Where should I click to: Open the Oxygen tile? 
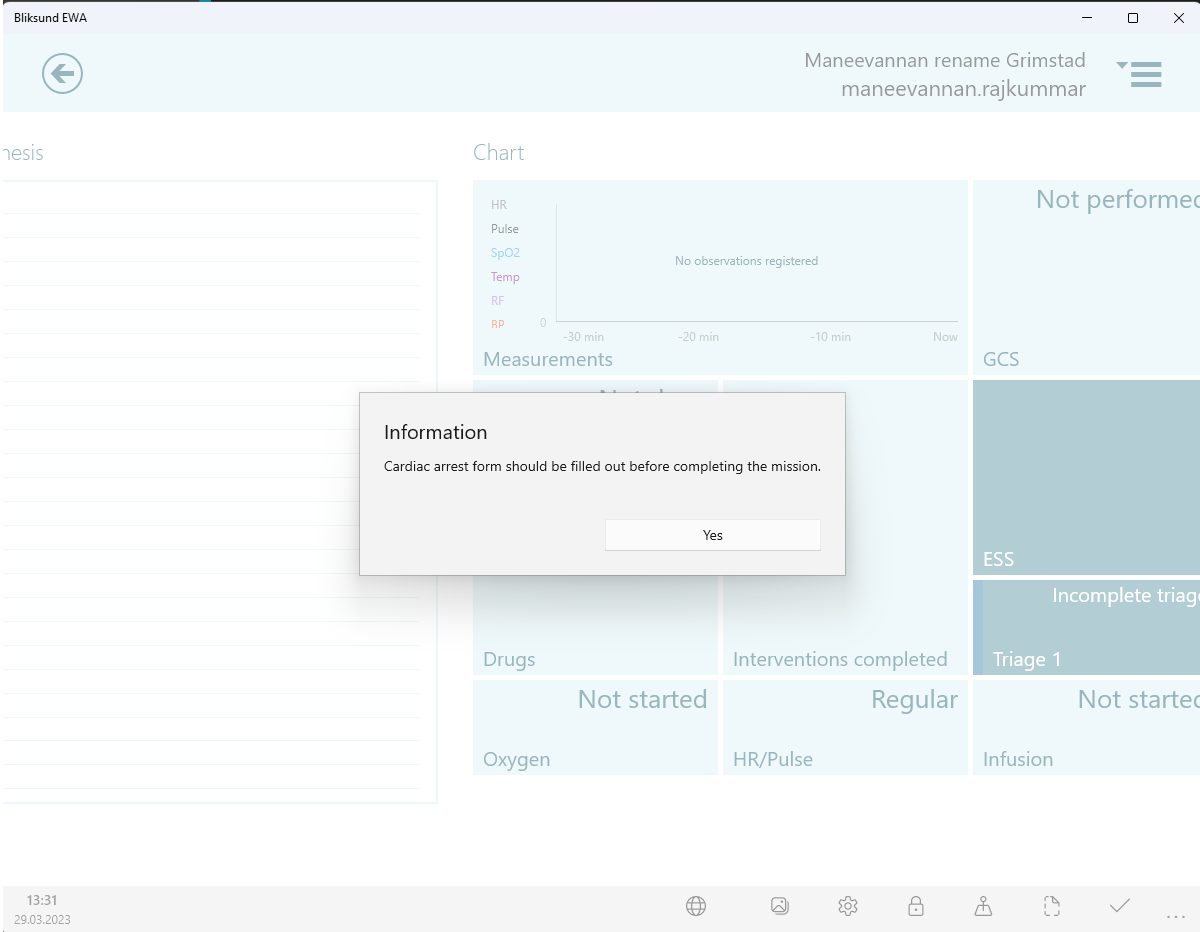tap(595, 727)
